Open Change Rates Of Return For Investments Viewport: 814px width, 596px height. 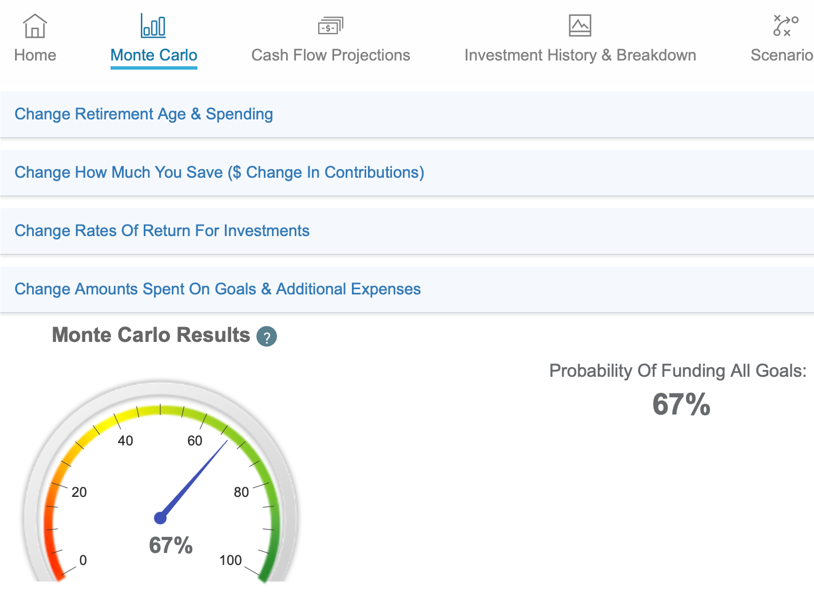coord(160,230)
